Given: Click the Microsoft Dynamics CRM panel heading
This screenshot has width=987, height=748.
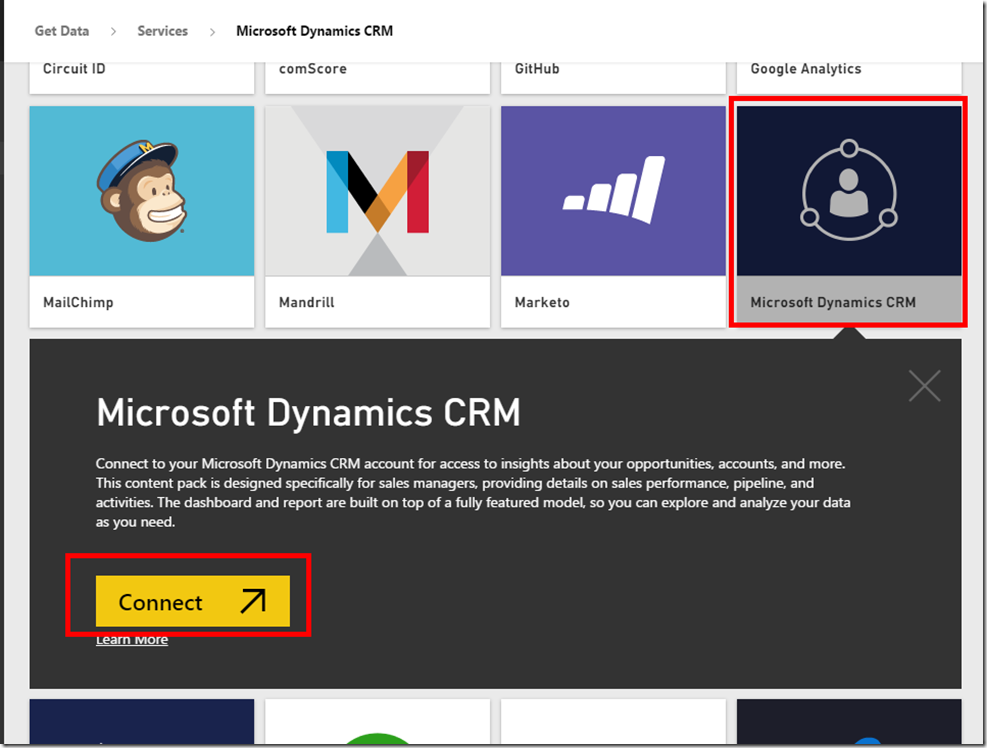Looking at the screenshot, I should (x=308, y=413).
